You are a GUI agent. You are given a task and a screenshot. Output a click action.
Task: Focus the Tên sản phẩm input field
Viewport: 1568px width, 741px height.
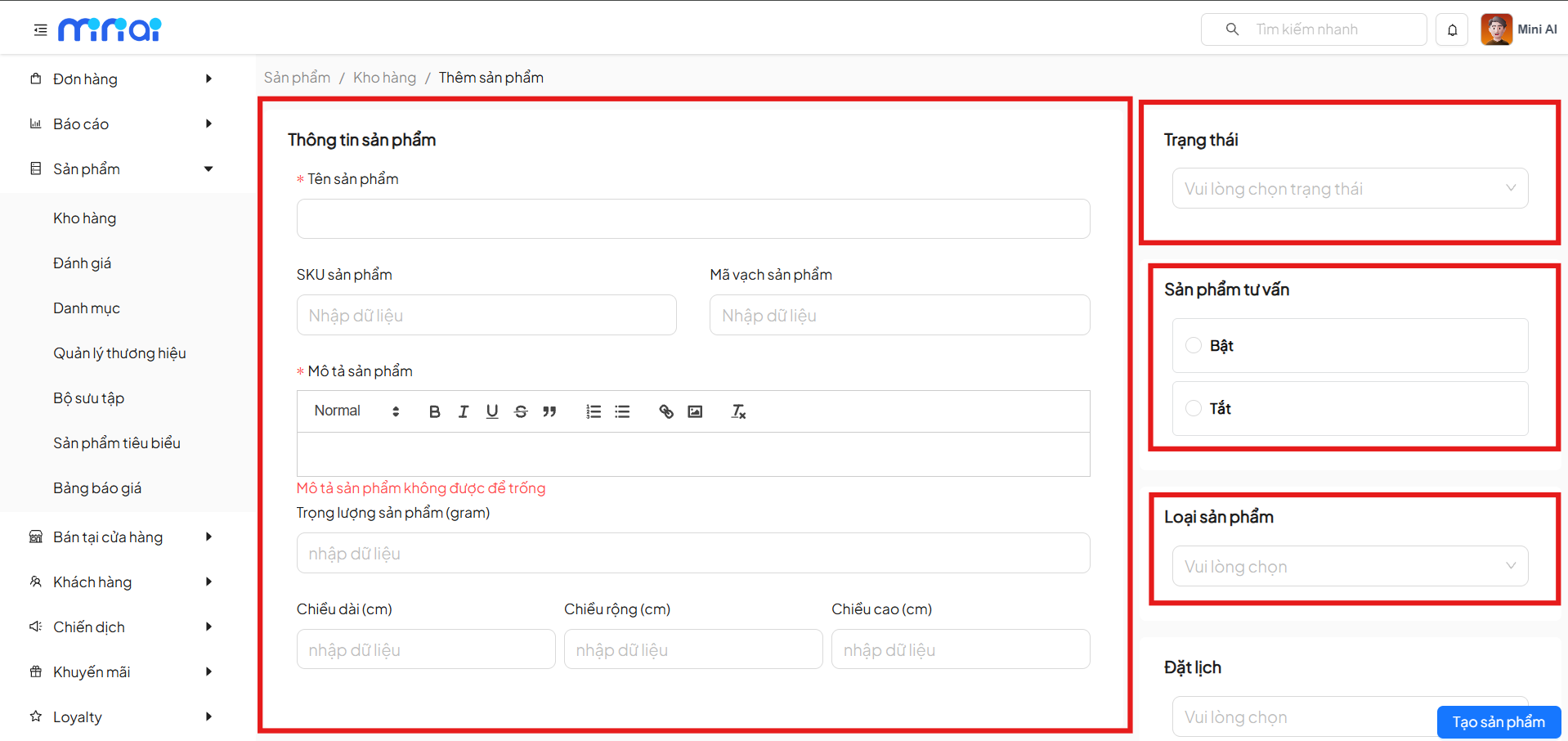point(692,219)
